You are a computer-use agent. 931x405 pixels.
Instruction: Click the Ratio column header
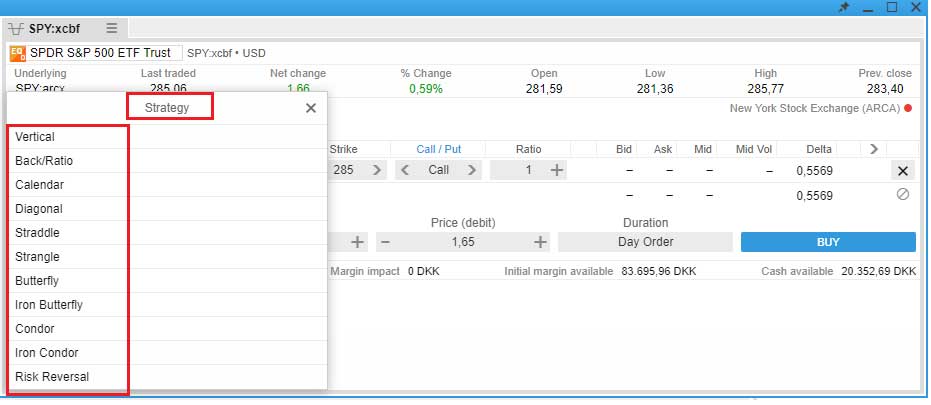point(528,150)
